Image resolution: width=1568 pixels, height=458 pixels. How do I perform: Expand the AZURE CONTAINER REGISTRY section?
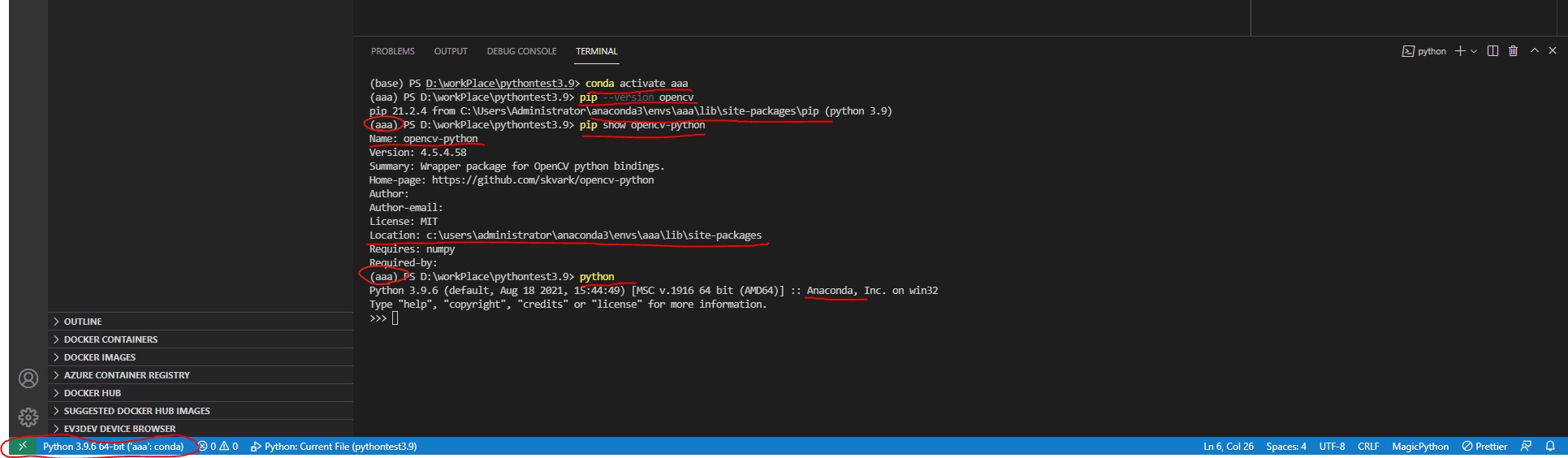[x=201, y=375]
